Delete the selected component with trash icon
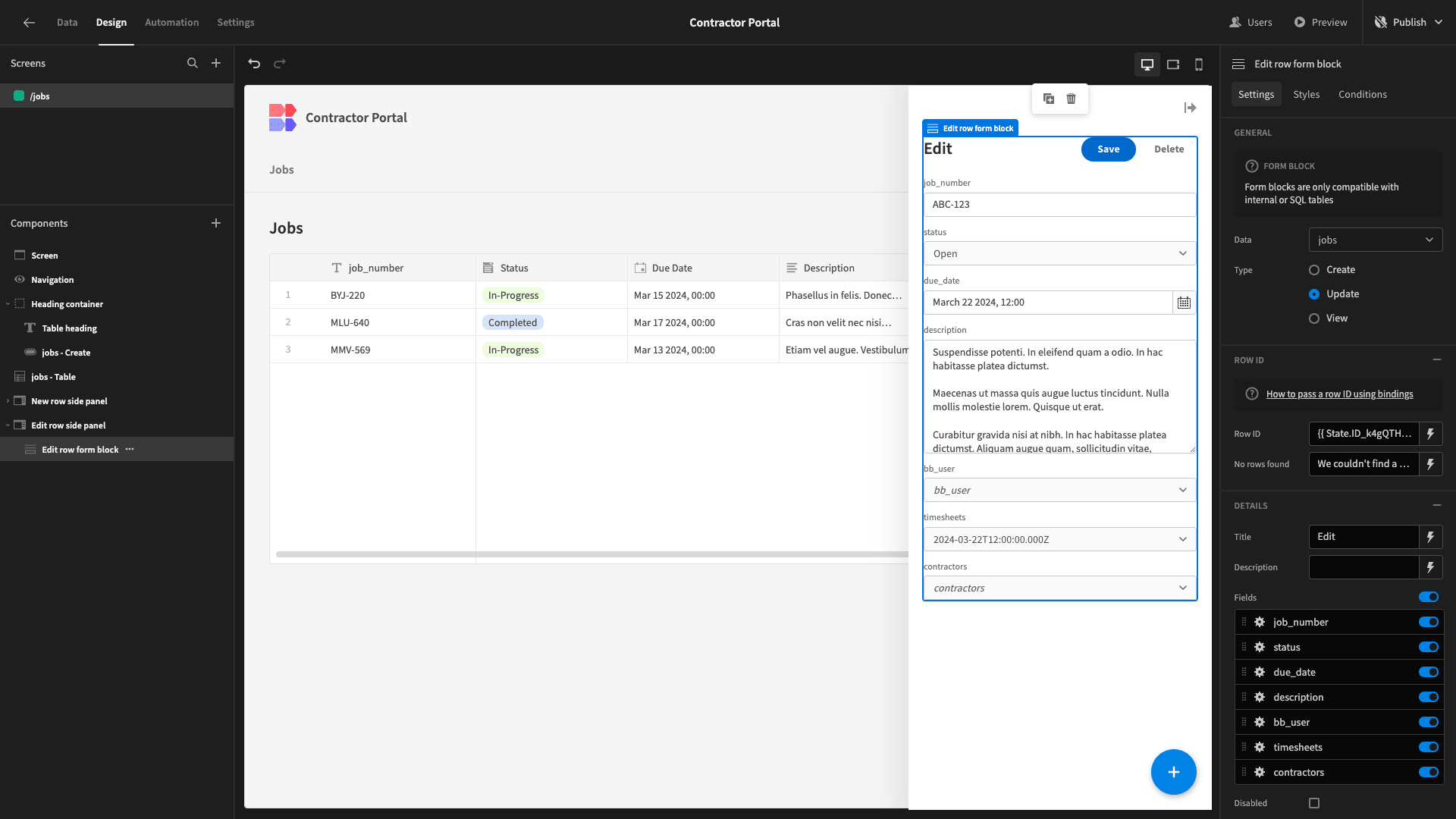 click(x=1071, y=99)
